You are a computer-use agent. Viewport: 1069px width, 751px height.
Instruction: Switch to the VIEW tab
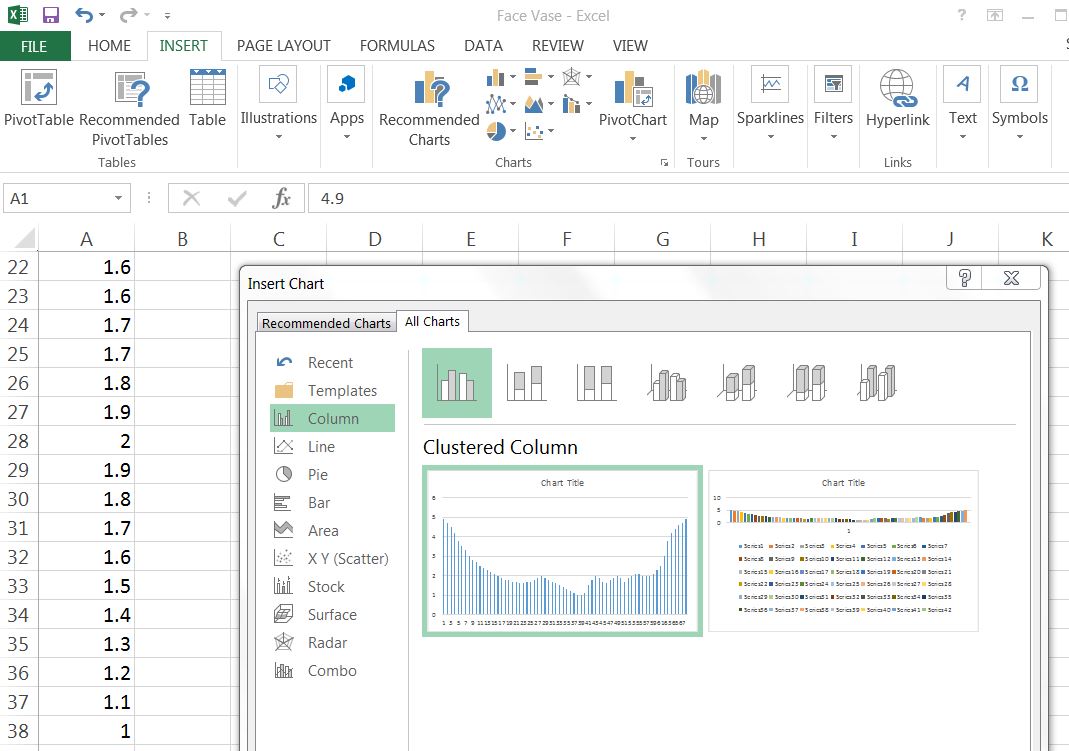tap(630, 46)
